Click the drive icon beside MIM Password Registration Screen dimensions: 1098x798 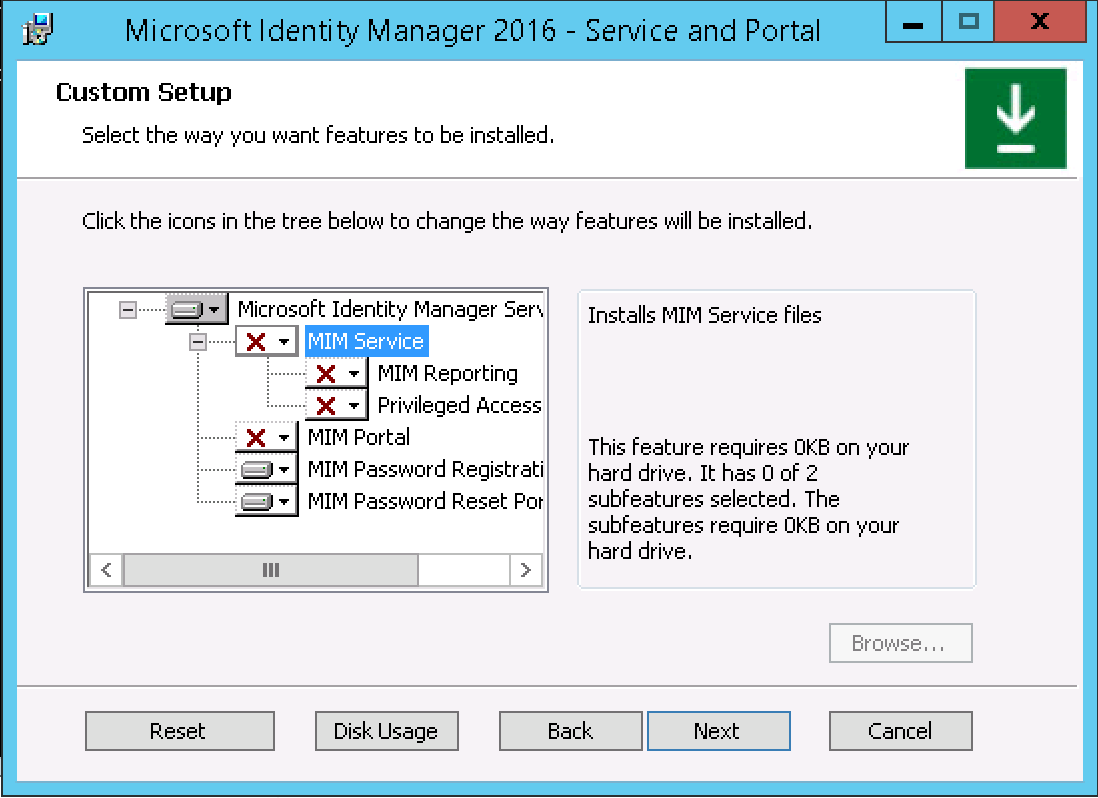pyautogui.click(x=258, y=470)
